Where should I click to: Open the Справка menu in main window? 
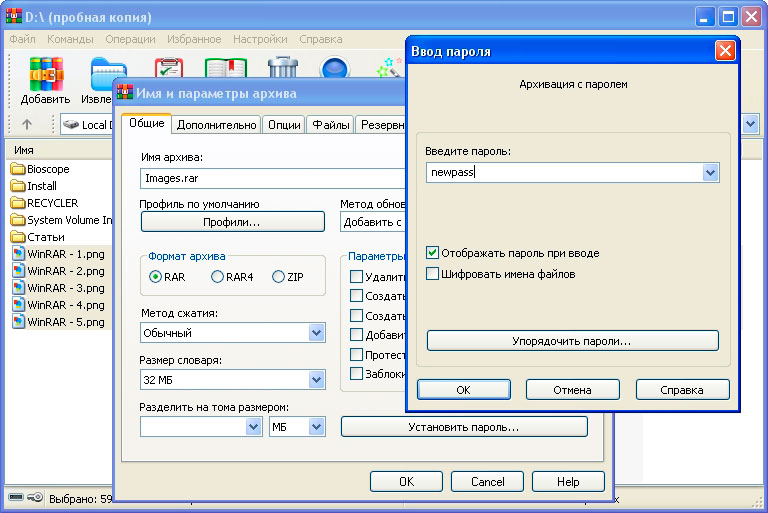click(321, 39)
